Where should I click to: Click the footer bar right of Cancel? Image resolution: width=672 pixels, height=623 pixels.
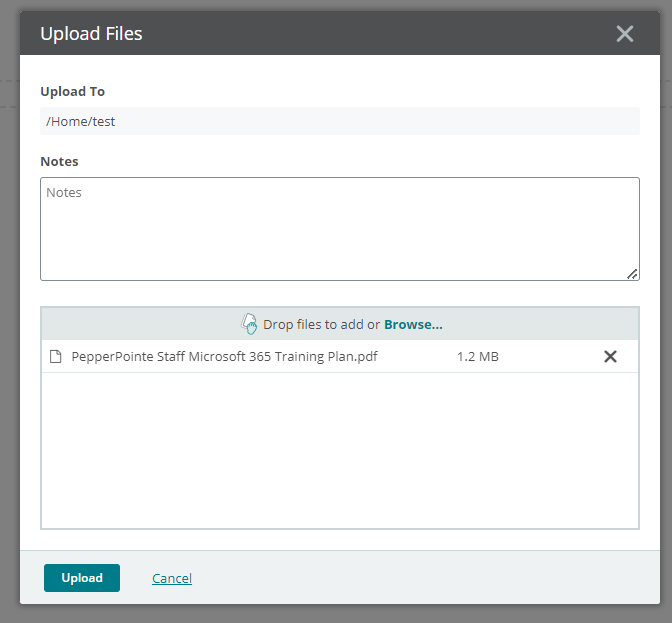click(420, 578)
